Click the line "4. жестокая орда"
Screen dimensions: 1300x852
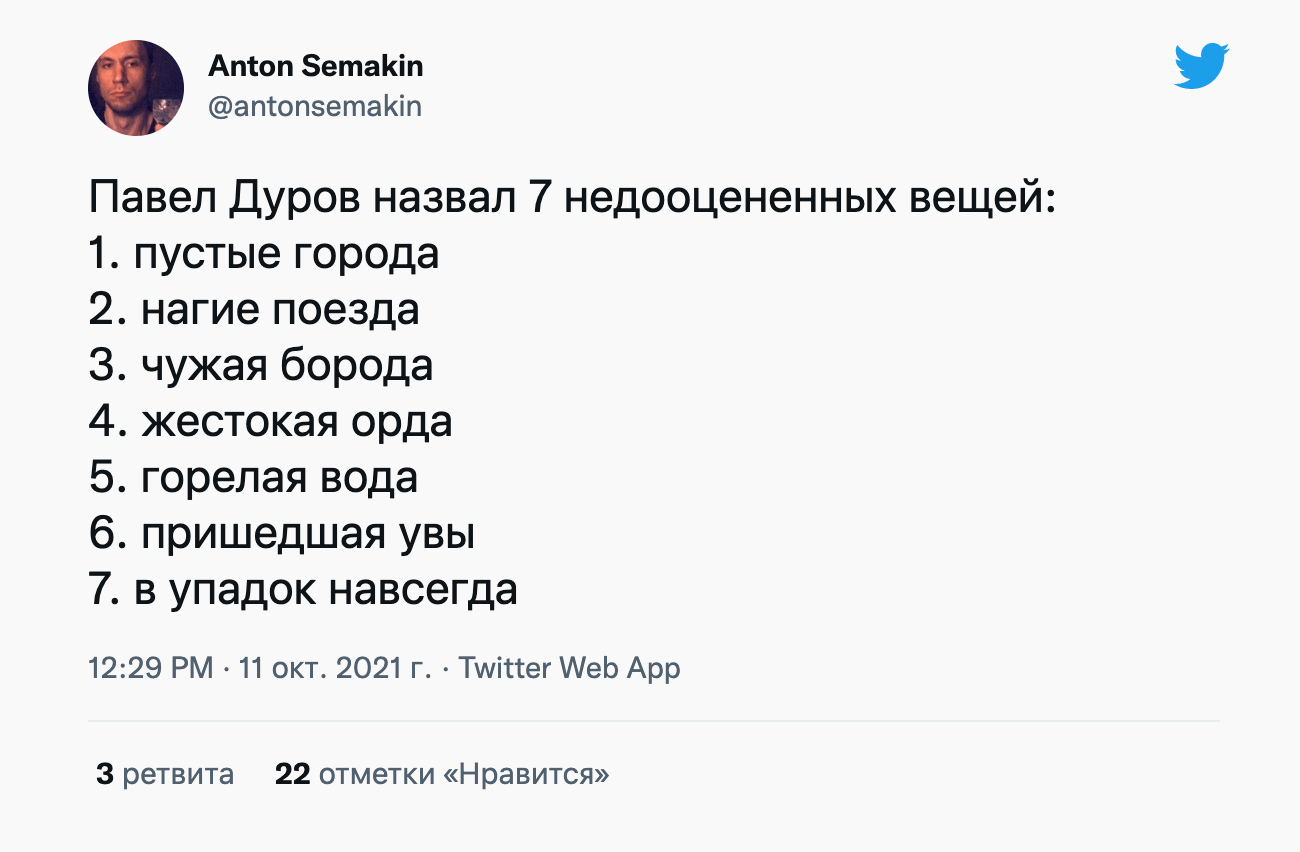point(271,422)
